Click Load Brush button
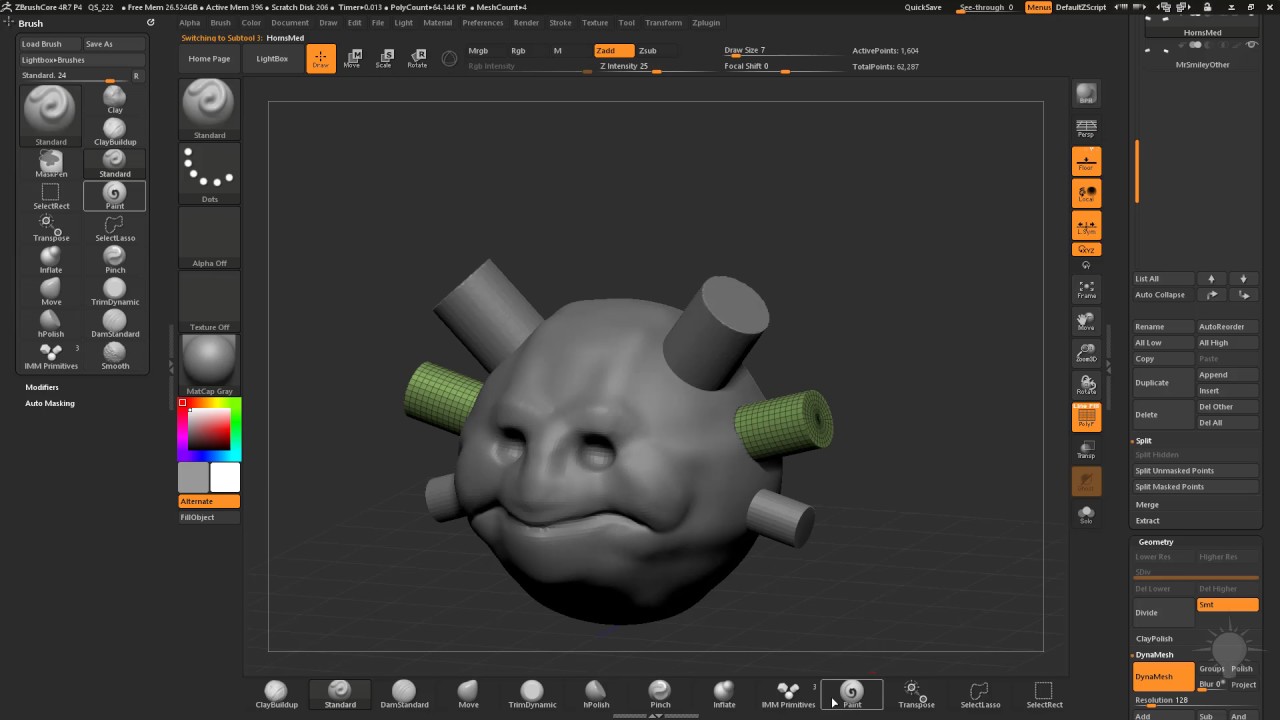The image size is (1280, 720). pyautogui.click(x=50, y=44)
